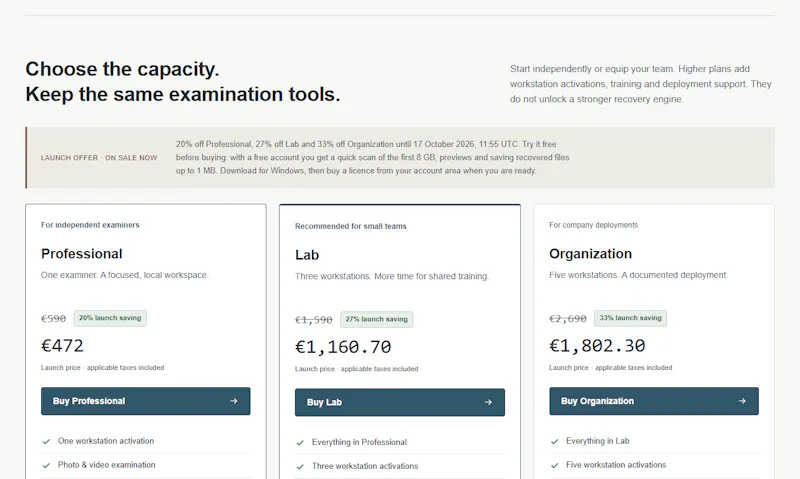
Task: Click the arrow icon on Buy Professional
Action: pyautogui.click(x=234, y=401)
